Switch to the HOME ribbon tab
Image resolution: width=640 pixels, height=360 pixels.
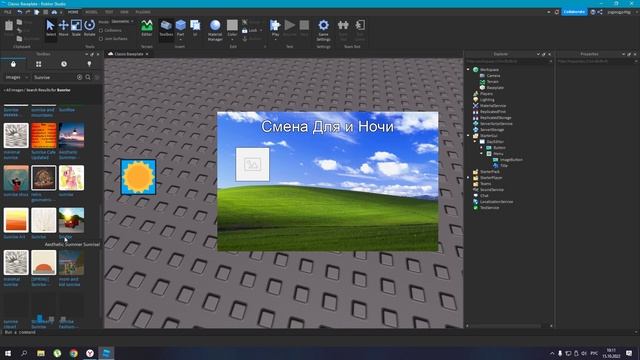tap(73, 12)
